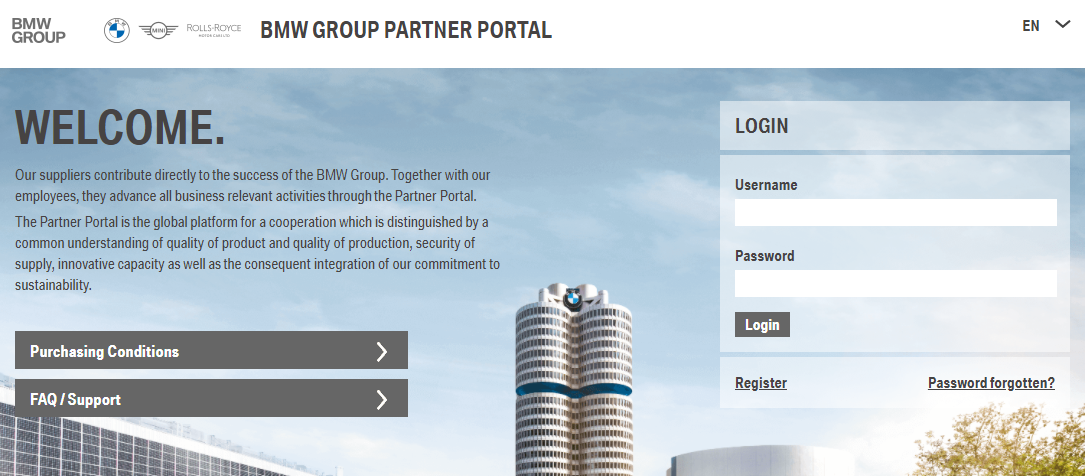
Task: Click the Rolls-Royce brand logo
Action: coord(213,30)
